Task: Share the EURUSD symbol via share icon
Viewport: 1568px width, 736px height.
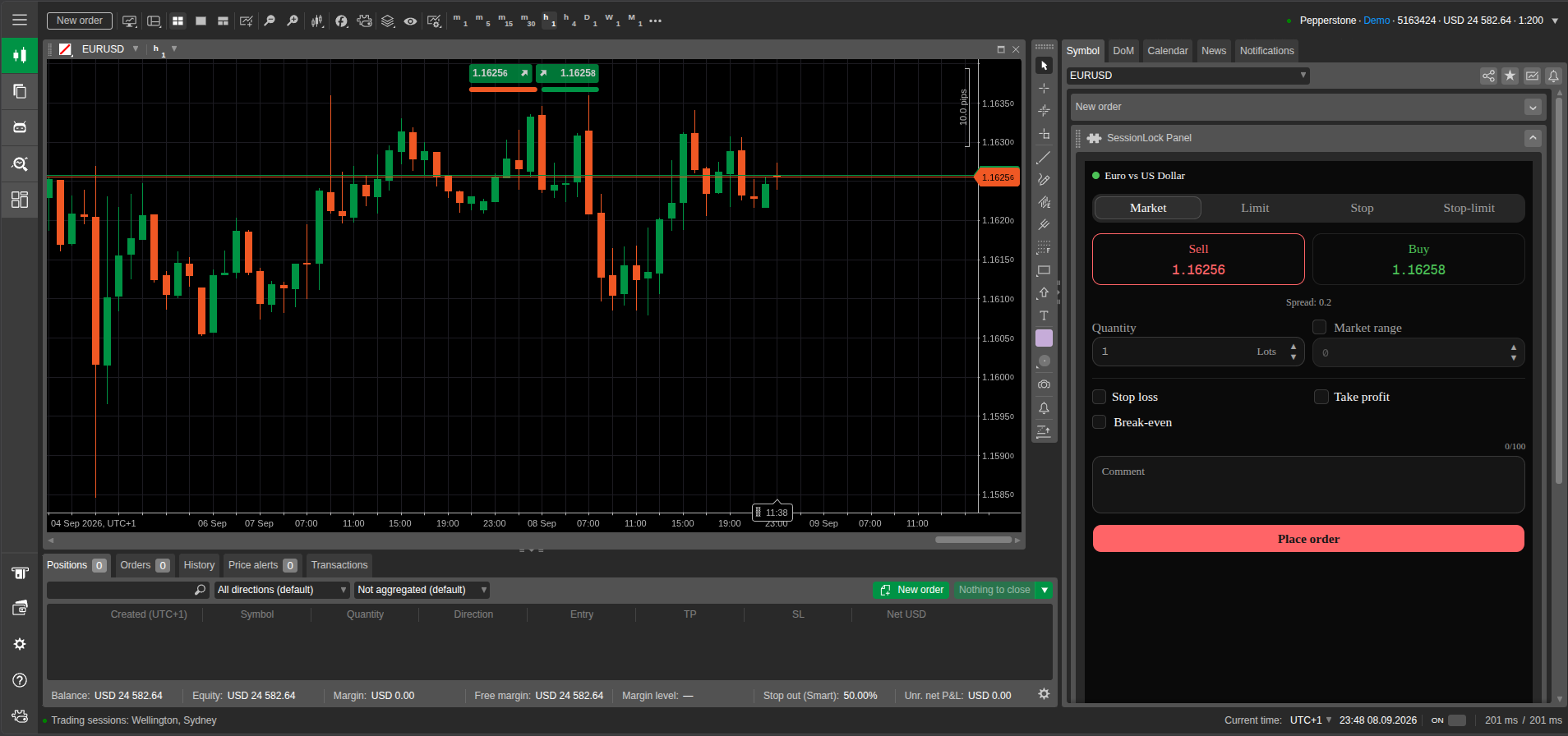Action: [x=1488, y=76]
